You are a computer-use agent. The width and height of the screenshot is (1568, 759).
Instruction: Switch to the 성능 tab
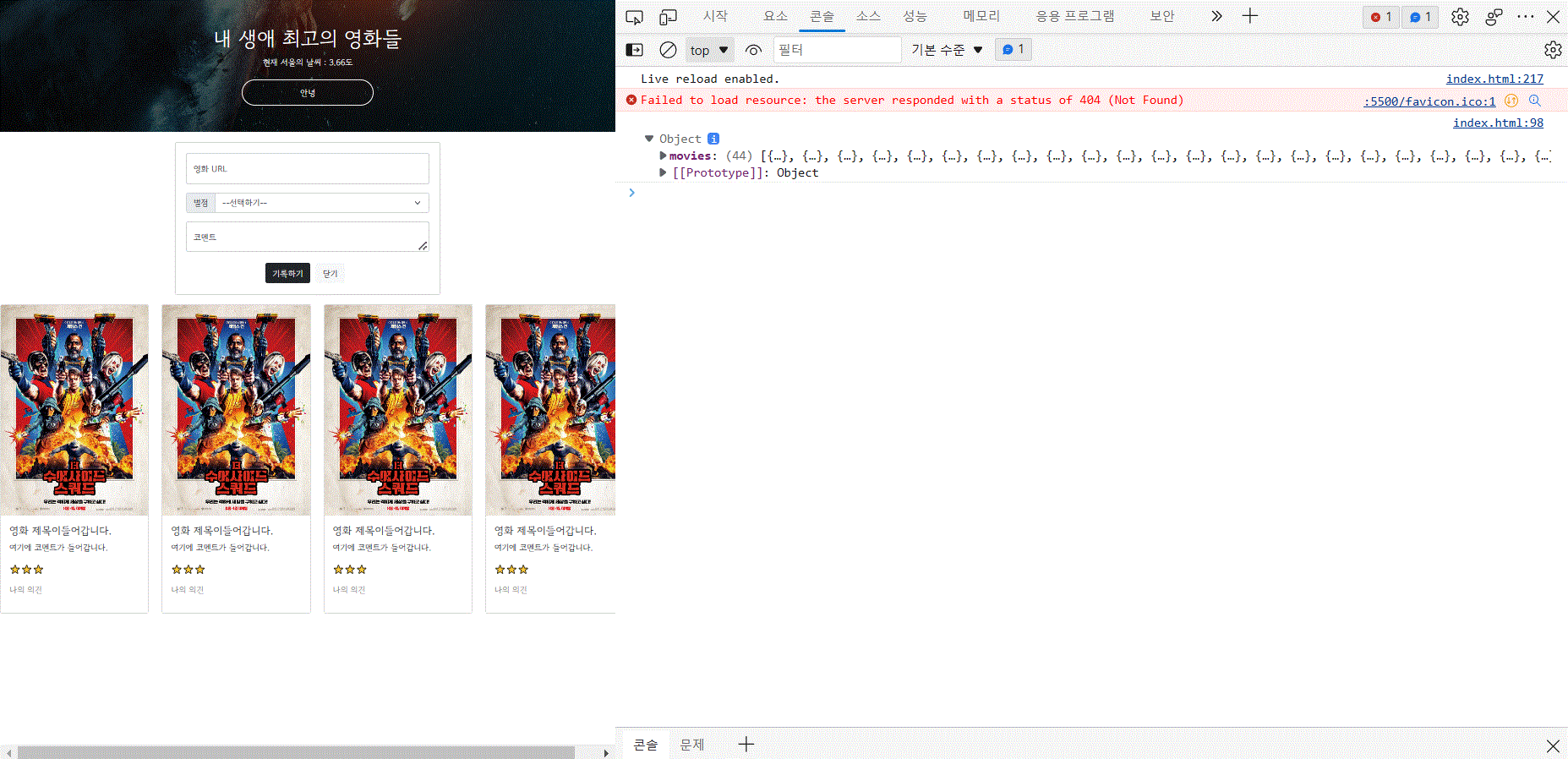coord(915,16)
